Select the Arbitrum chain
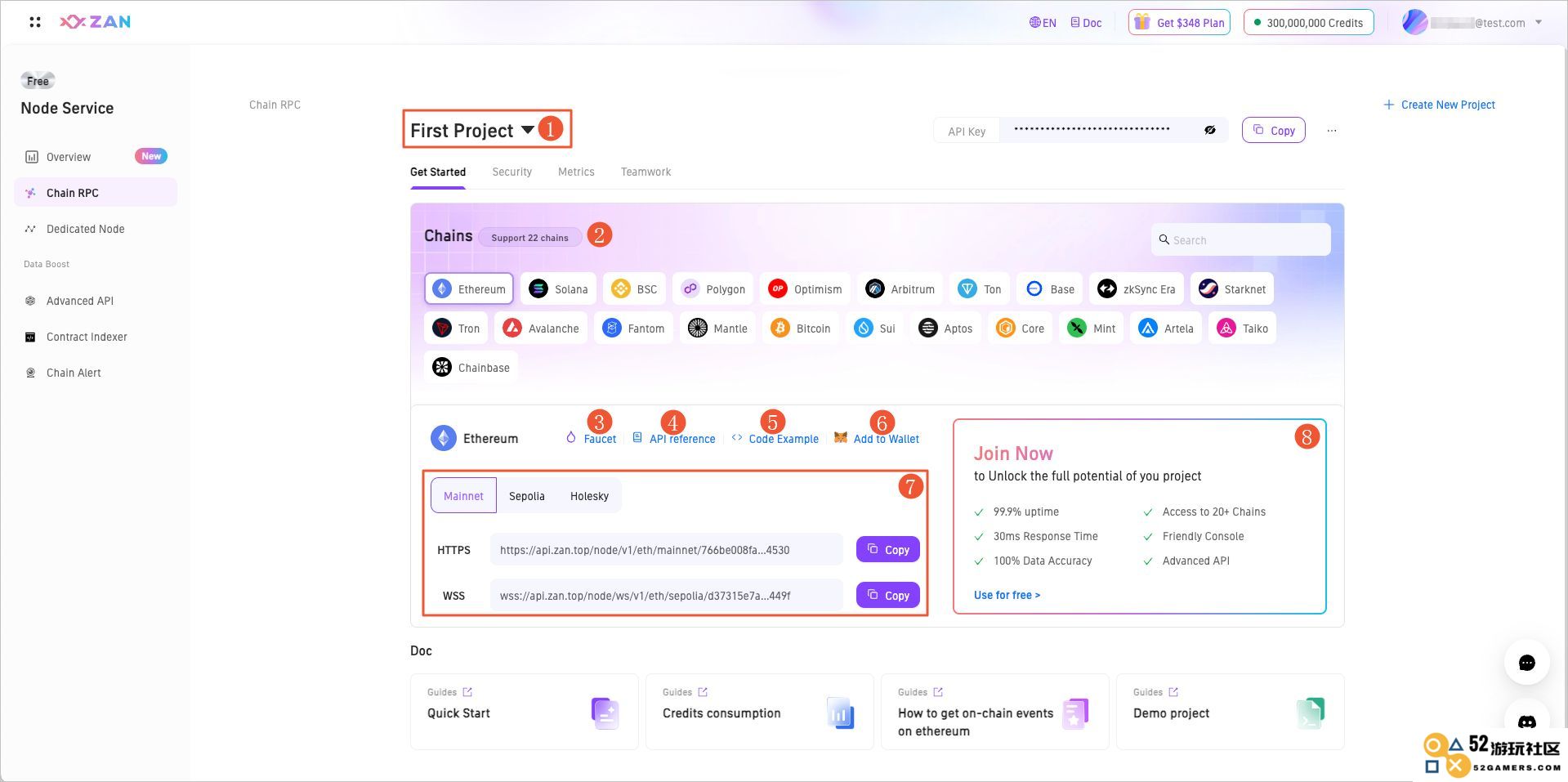The image size is (1568, 782). pyautogui.click(x=900, y=288)
